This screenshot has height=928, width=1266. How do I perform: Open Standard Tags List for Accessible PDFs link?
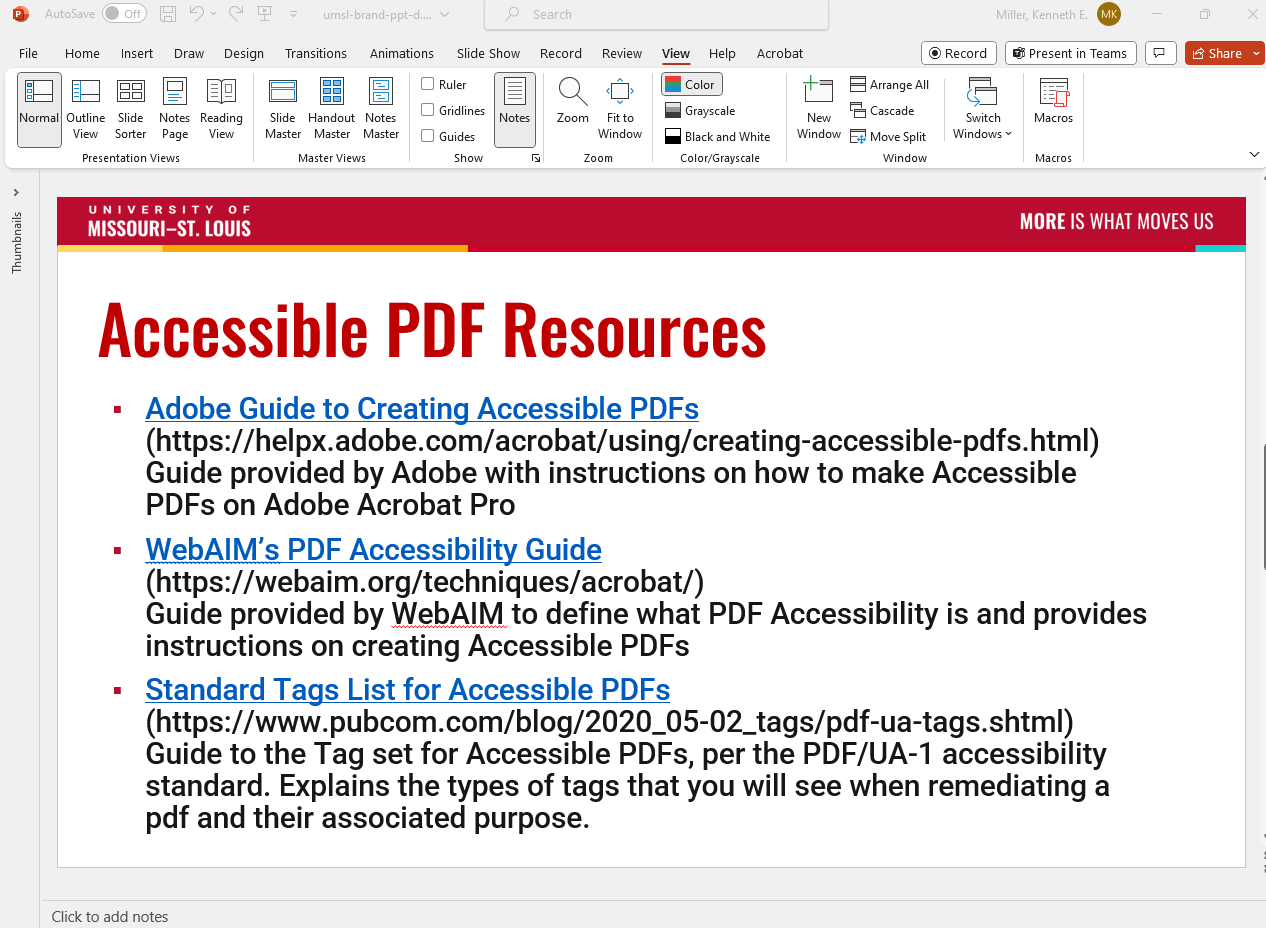[408, 689]
